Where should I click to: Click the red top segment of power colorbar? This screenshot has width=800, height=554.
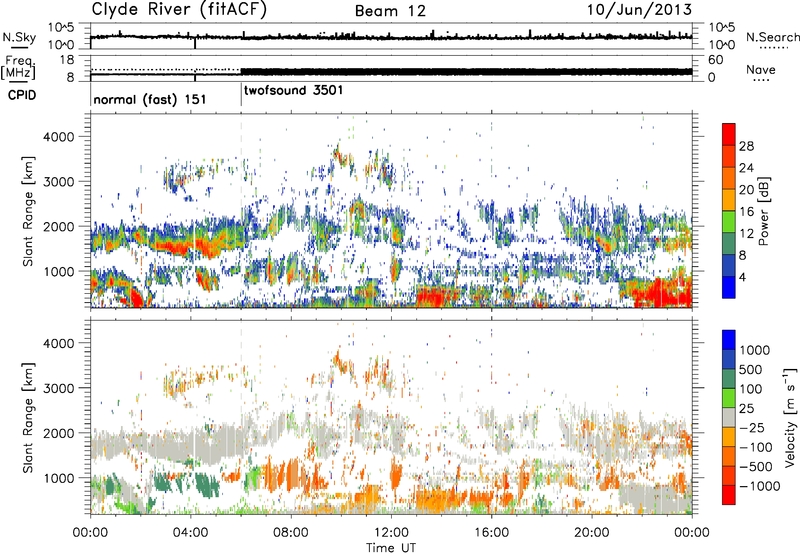[729, 135]
